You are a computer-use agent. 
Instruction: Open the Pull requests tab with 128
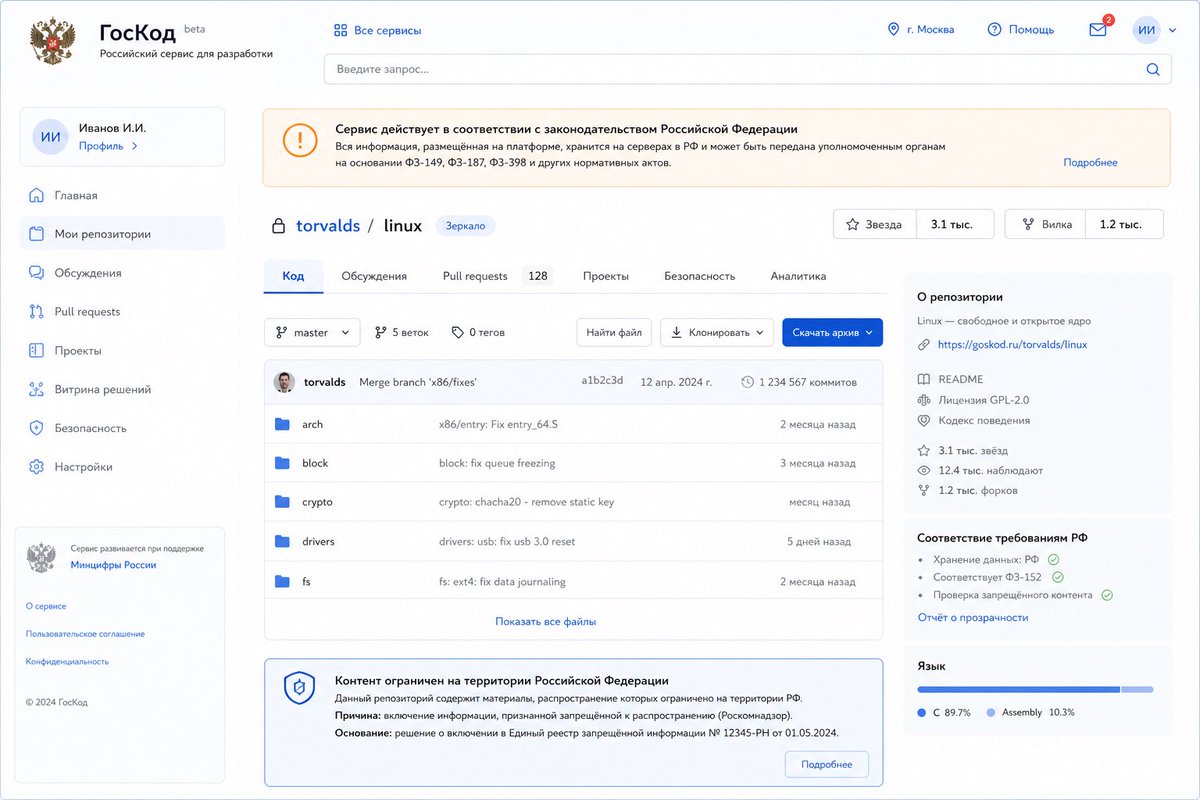click(x=497, y=276)
